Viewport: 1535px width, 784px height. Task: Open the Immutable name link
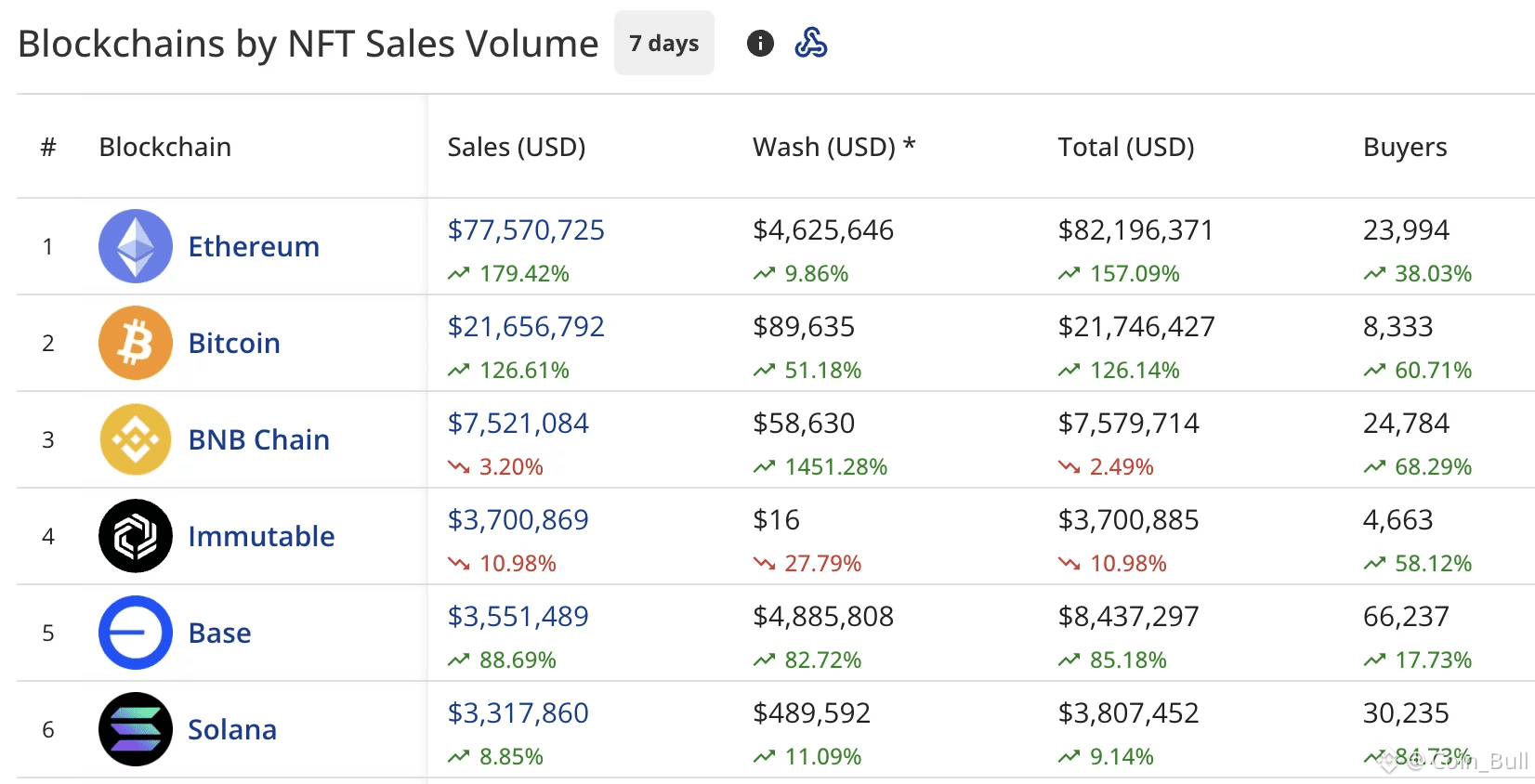pyautogui.click(x=261, y=536)
